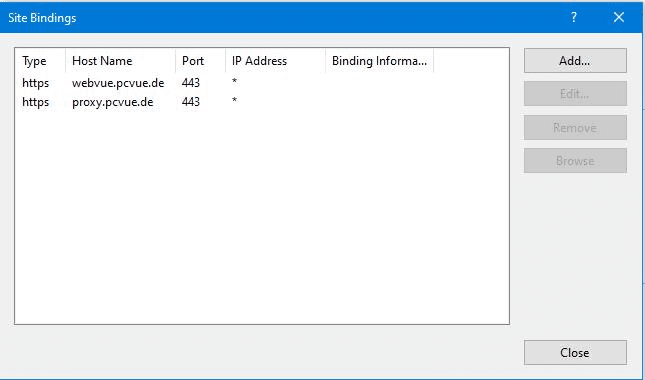Sort by the Port column header
Screen dimensions: 645x380
point(201,61)
